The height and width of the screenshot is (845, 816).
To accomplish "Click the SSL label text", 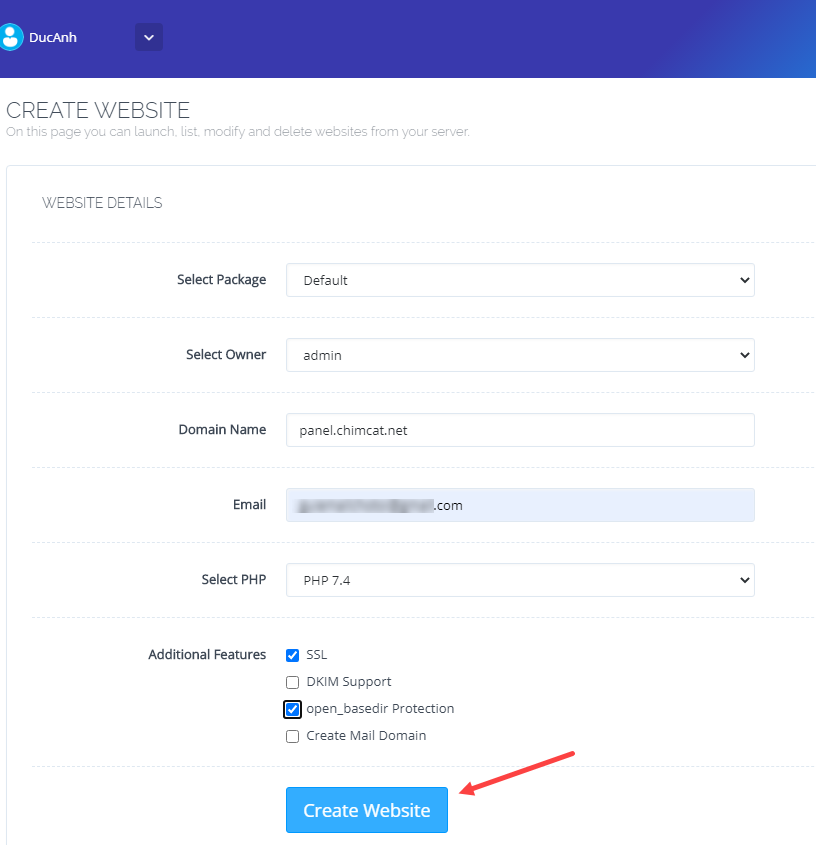I will pos(316,655).
